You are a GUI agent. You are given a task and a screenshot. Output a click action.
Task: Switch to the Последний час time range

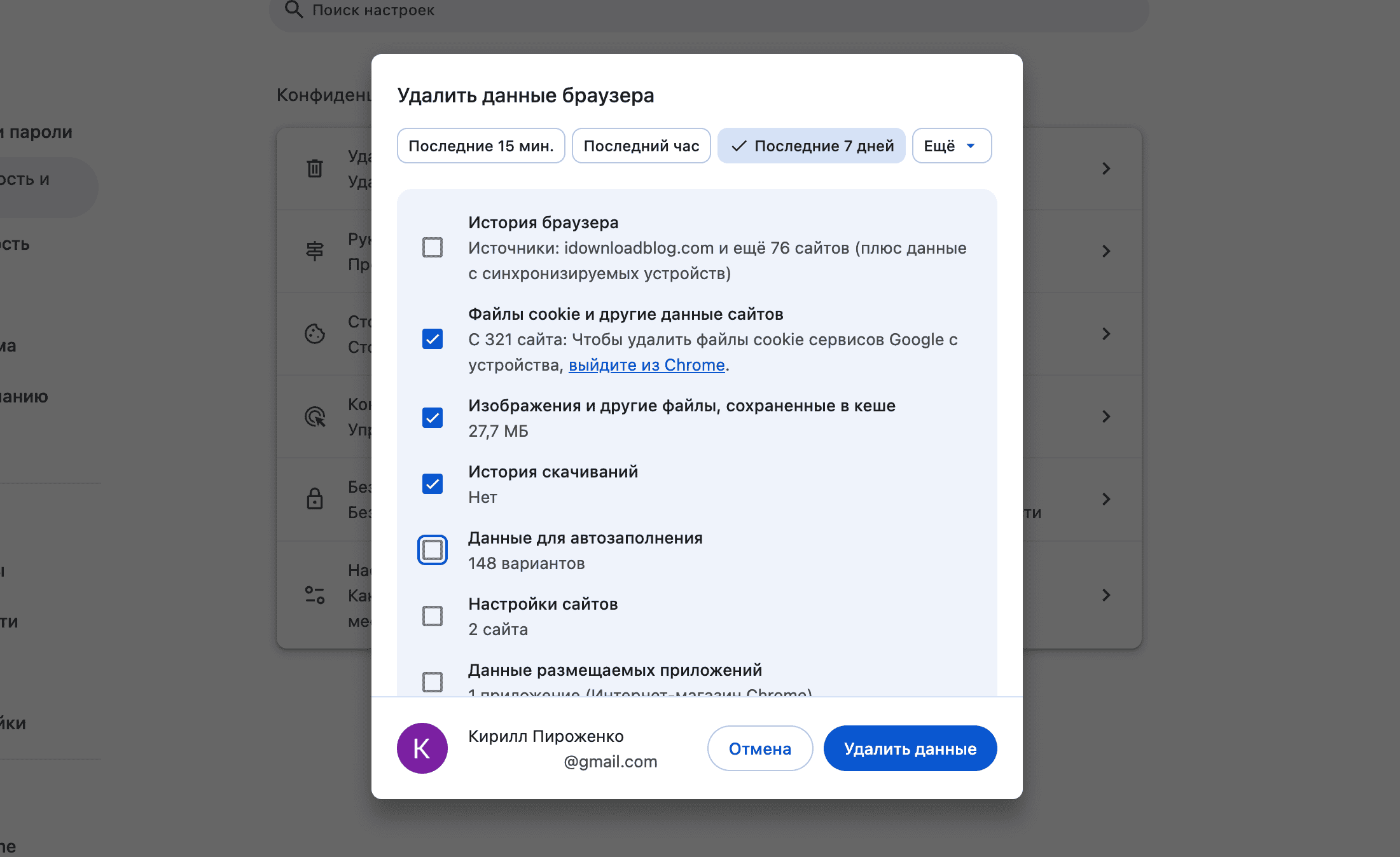[641, 146]
